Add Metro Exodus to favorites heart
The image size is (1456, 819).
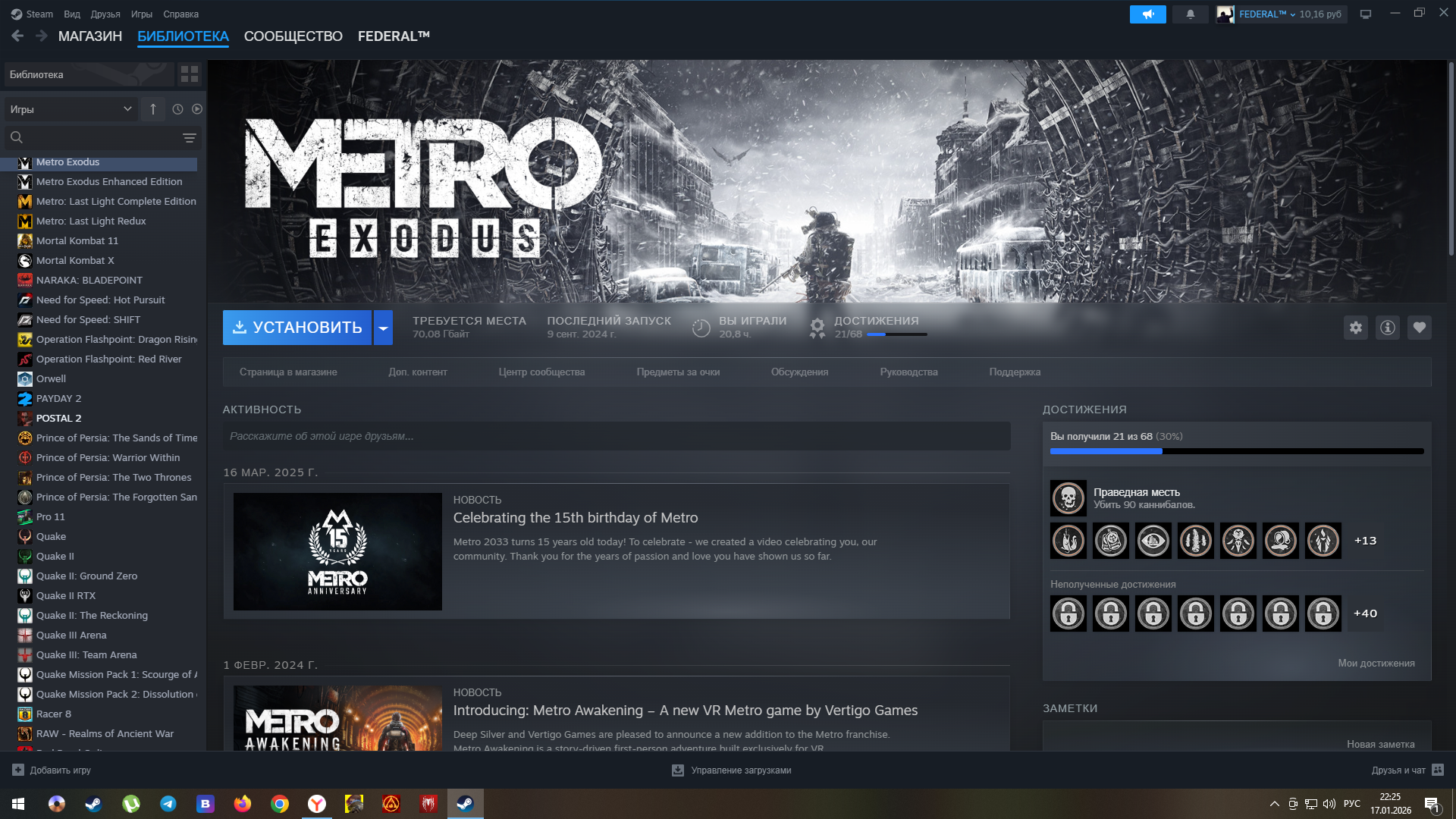pos(1419,328)
